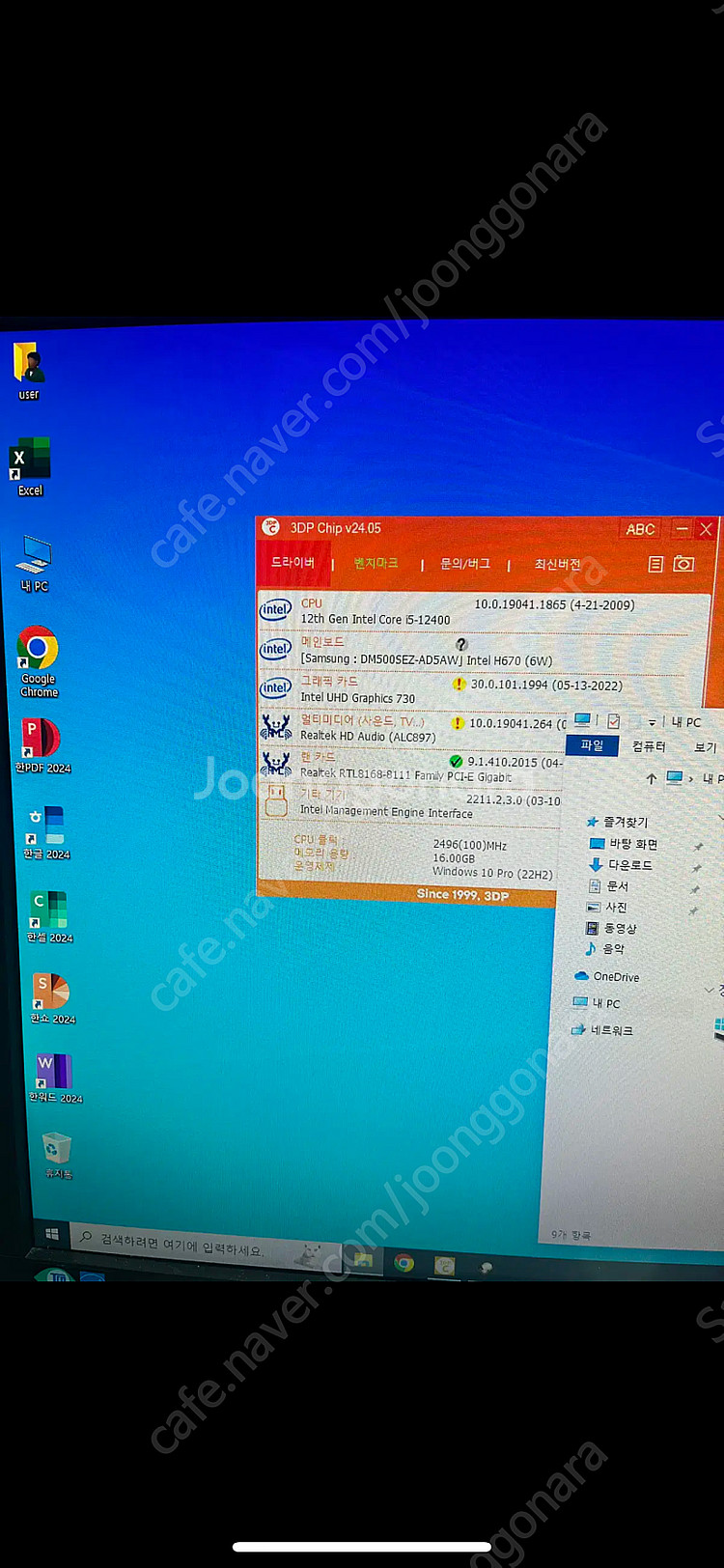Click the USB icon beside 기타 기기
The width and height of the screenshot is (724, 1568).
coord(276,798)
